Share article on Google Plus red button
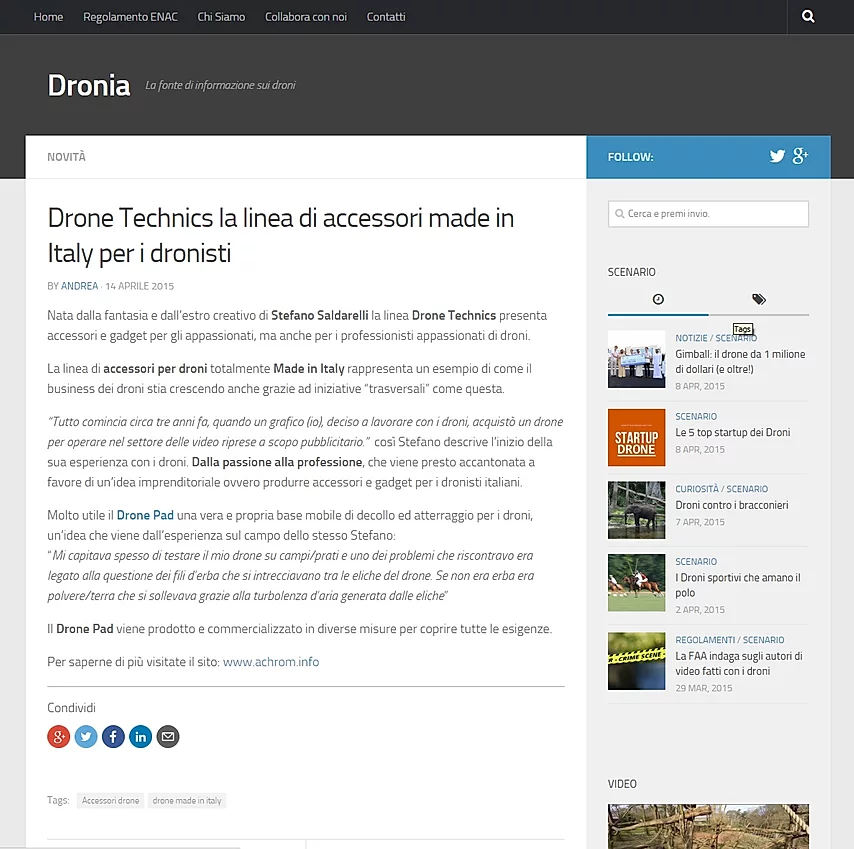Screen dimensions: 854x849 [x=59, y=736]
